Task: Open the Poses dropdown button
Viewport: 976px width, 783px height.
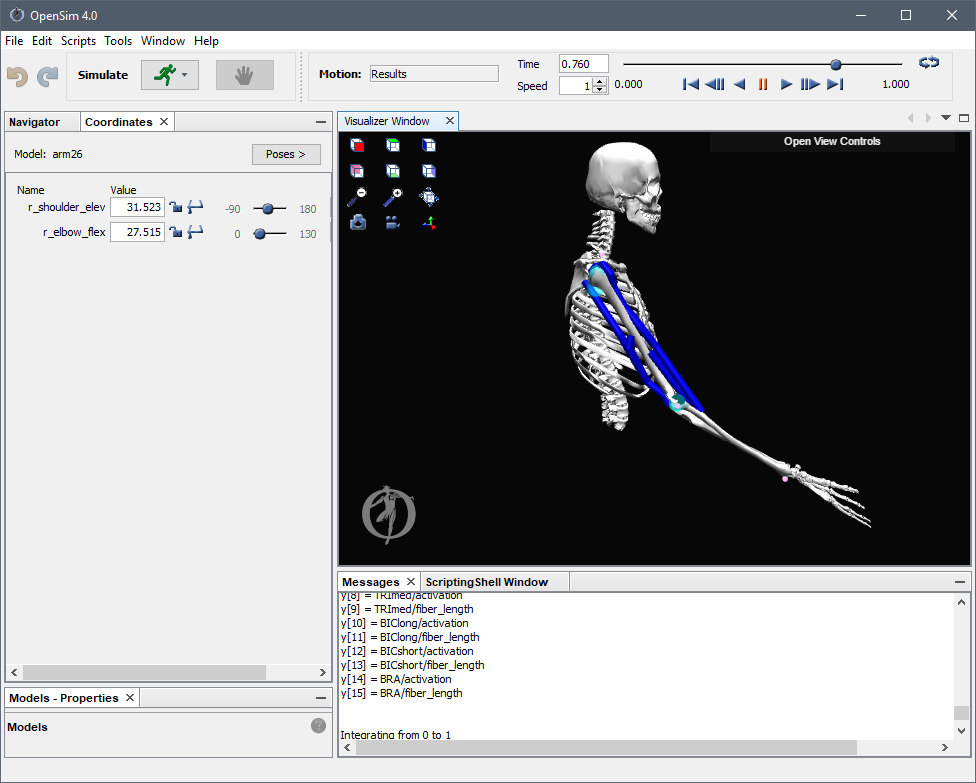Action: 286,154
